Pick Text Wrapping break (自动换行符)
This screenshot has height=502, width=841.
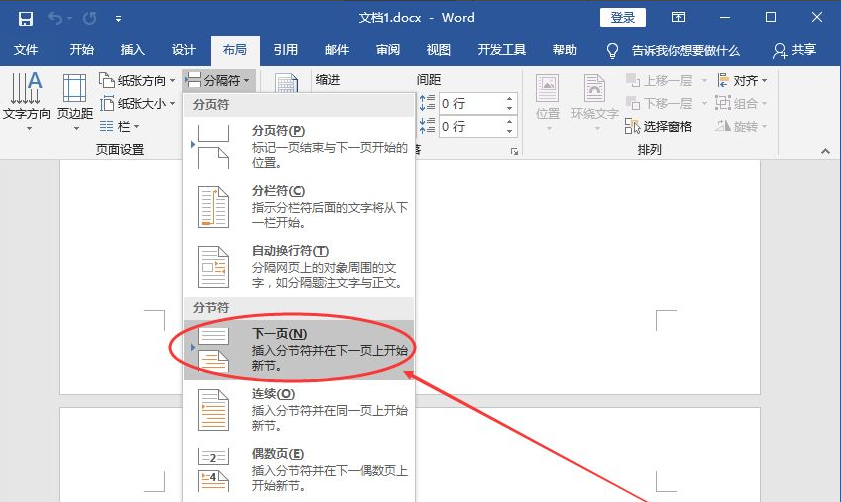(x=213, y=266)
